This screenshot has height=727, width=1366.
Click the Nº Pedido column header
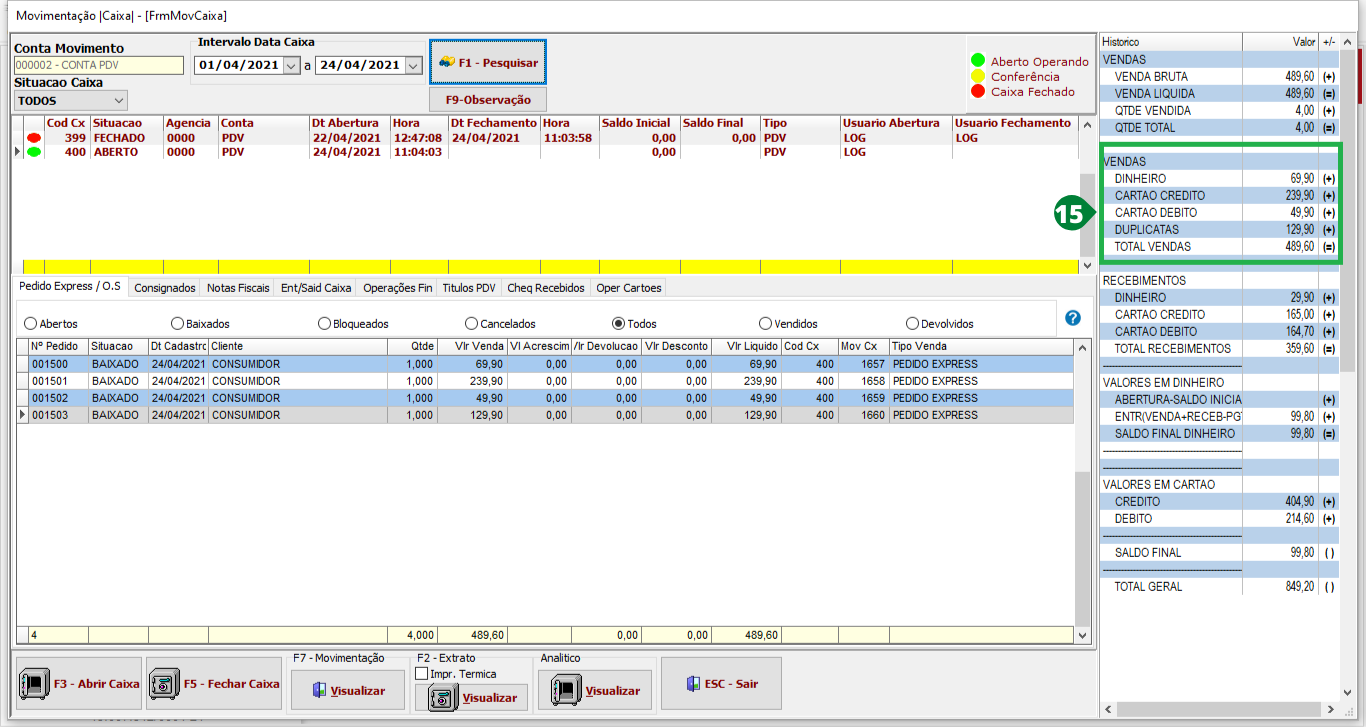pos(58,346)
